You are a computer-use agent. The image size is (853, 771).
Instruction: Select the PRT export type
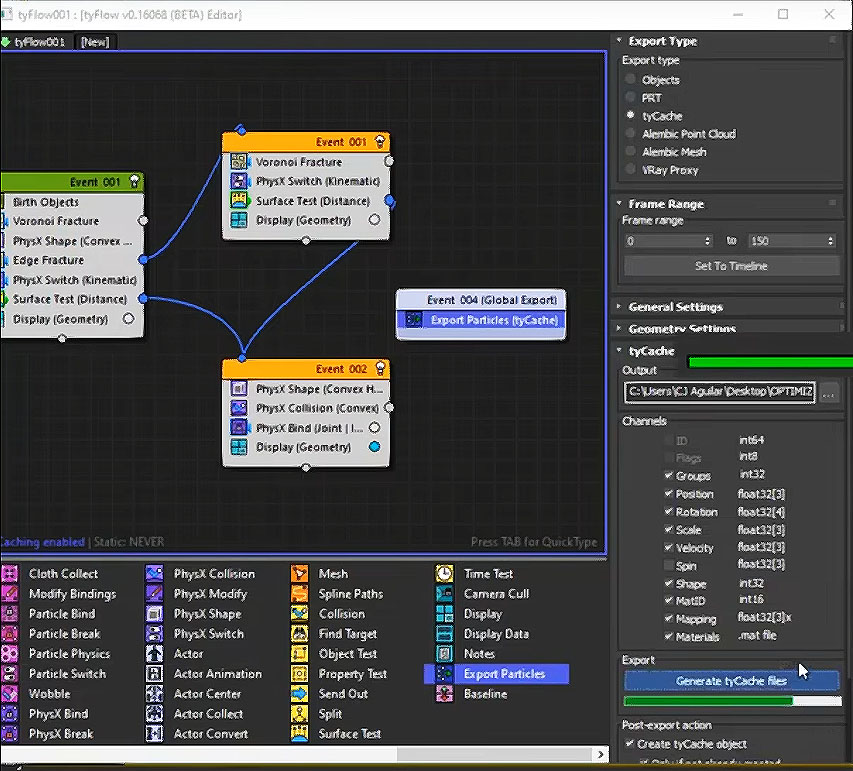(631, 97)
